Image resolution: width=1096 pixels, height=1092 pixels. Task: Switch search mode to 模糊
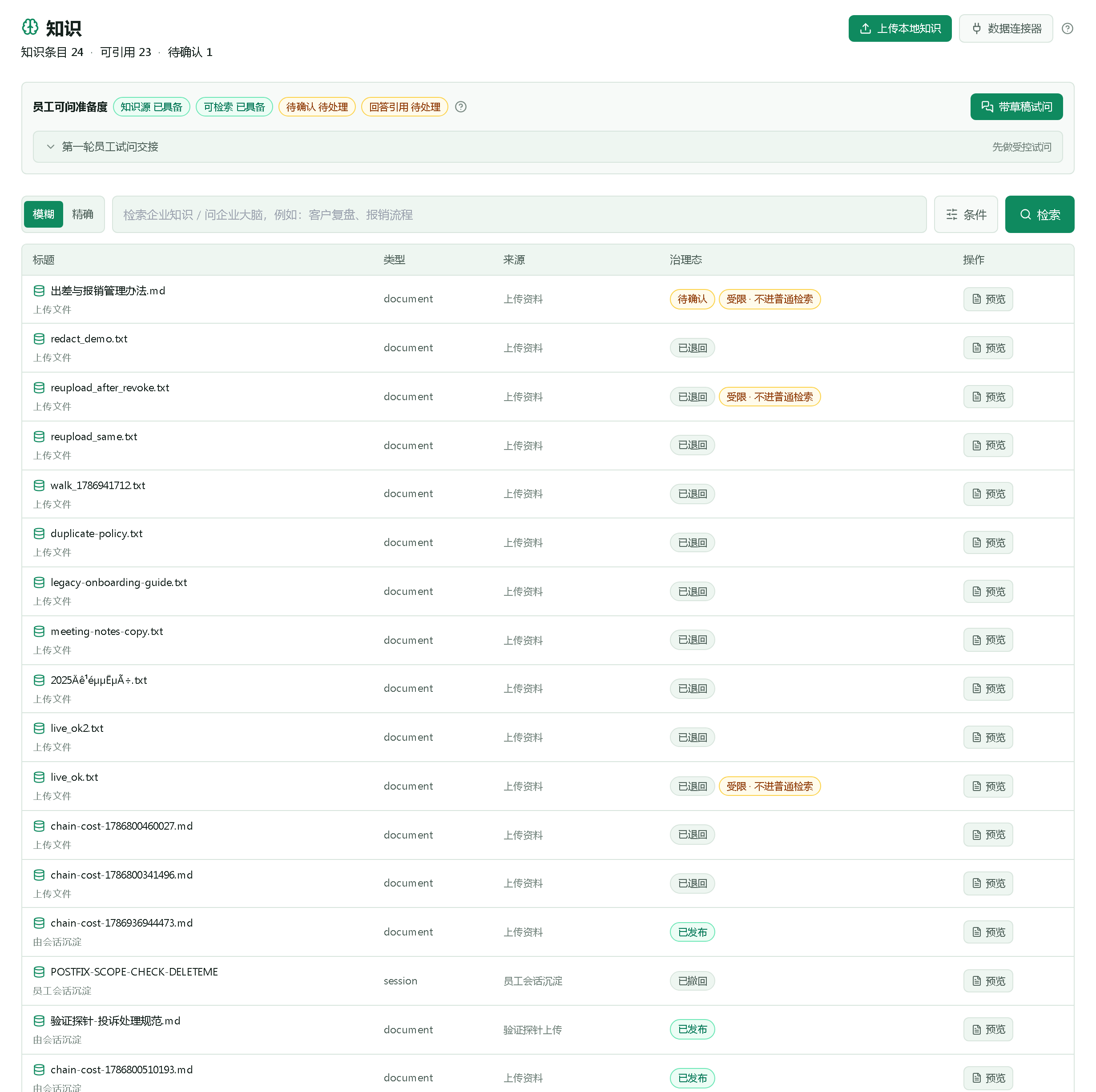[x=44, y=214]
